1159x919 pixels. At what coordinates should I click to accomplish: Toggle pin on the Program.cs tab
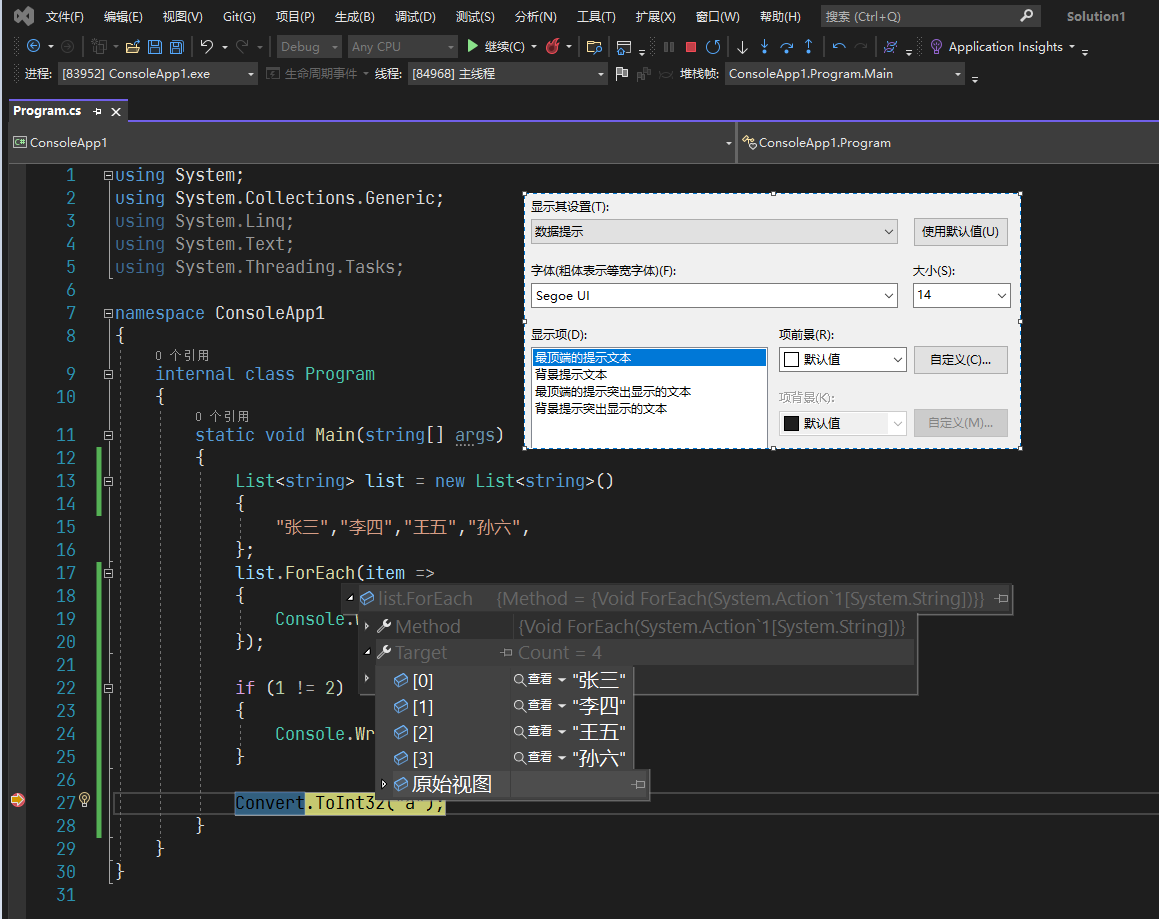[97, 112]
